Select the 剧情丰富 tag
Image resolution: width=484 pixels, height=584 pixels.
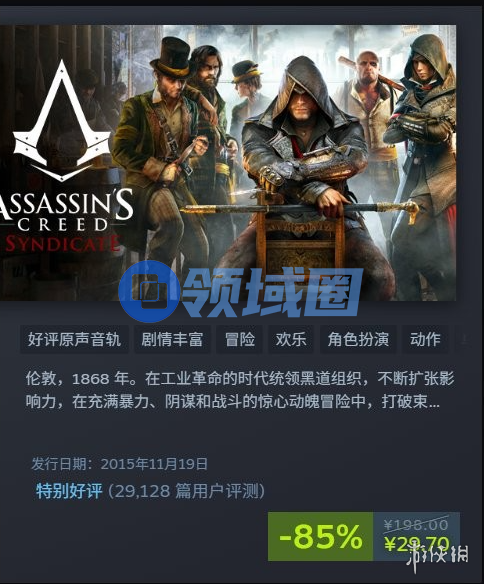172,339
